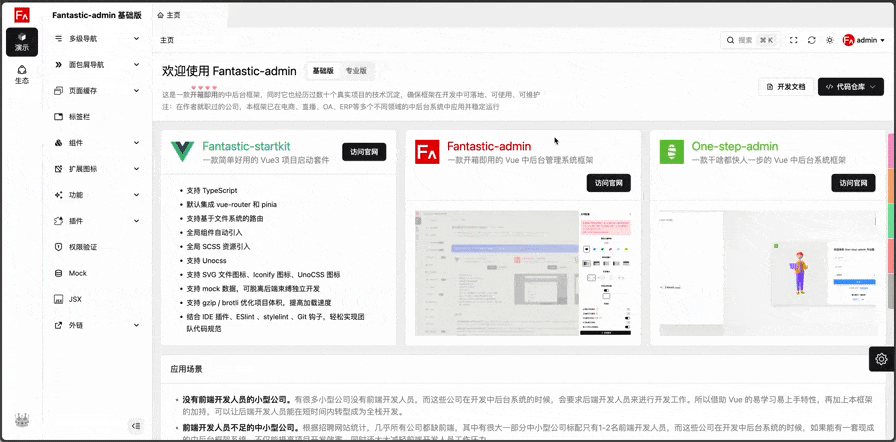The image size is (896, 442).
Task: Open the 标签栏 sidebar menu item
Action: tap(79, 116)
